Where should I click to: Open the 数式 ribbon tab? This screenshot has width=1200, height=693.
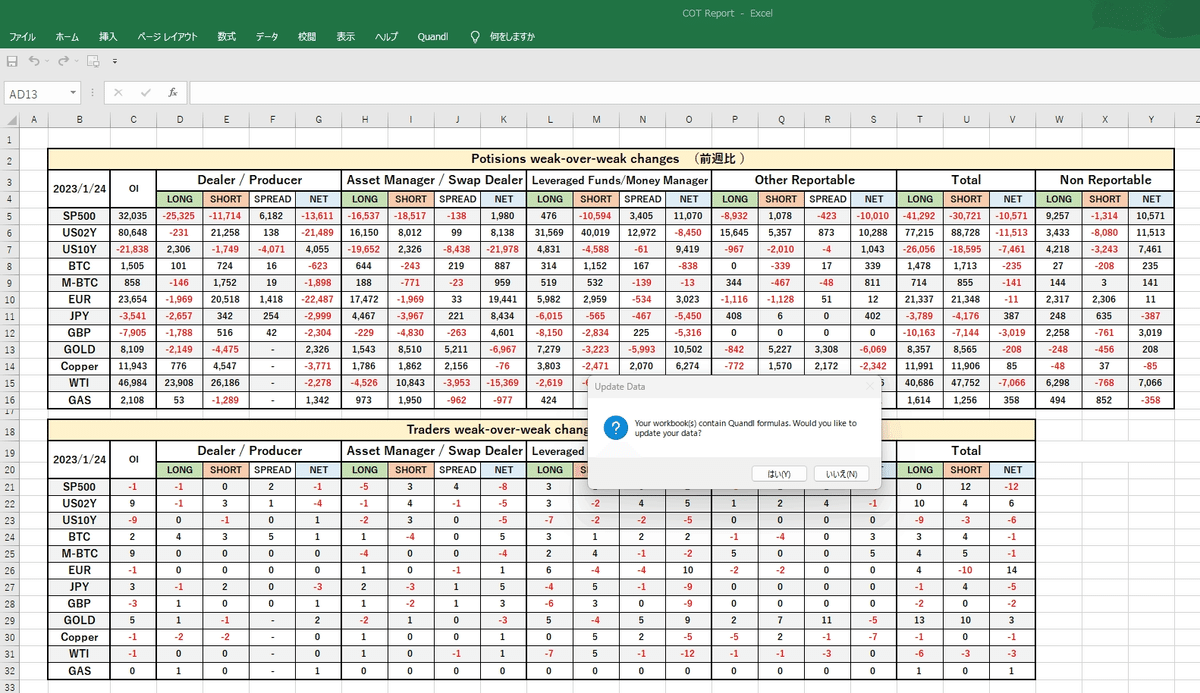[x=227, y=36]
